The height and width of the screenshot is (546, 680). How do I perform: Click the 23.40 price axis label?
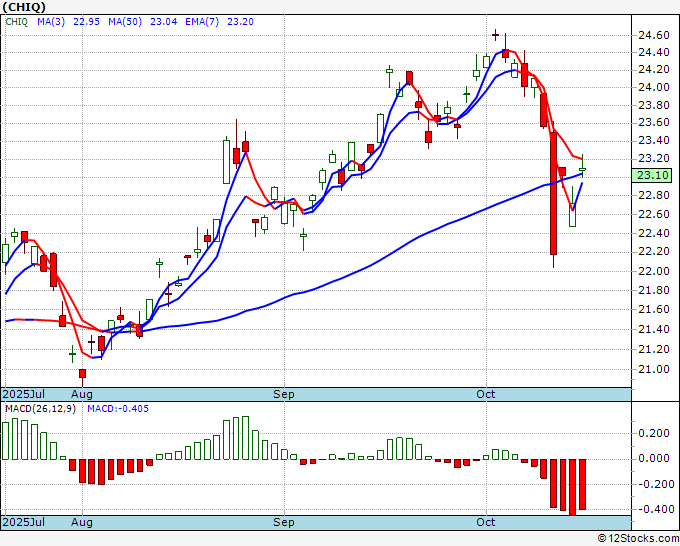coord(654,141)
